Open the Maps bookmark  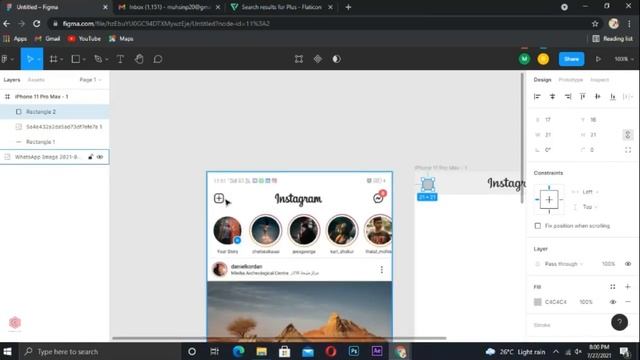tap(121, 39)
